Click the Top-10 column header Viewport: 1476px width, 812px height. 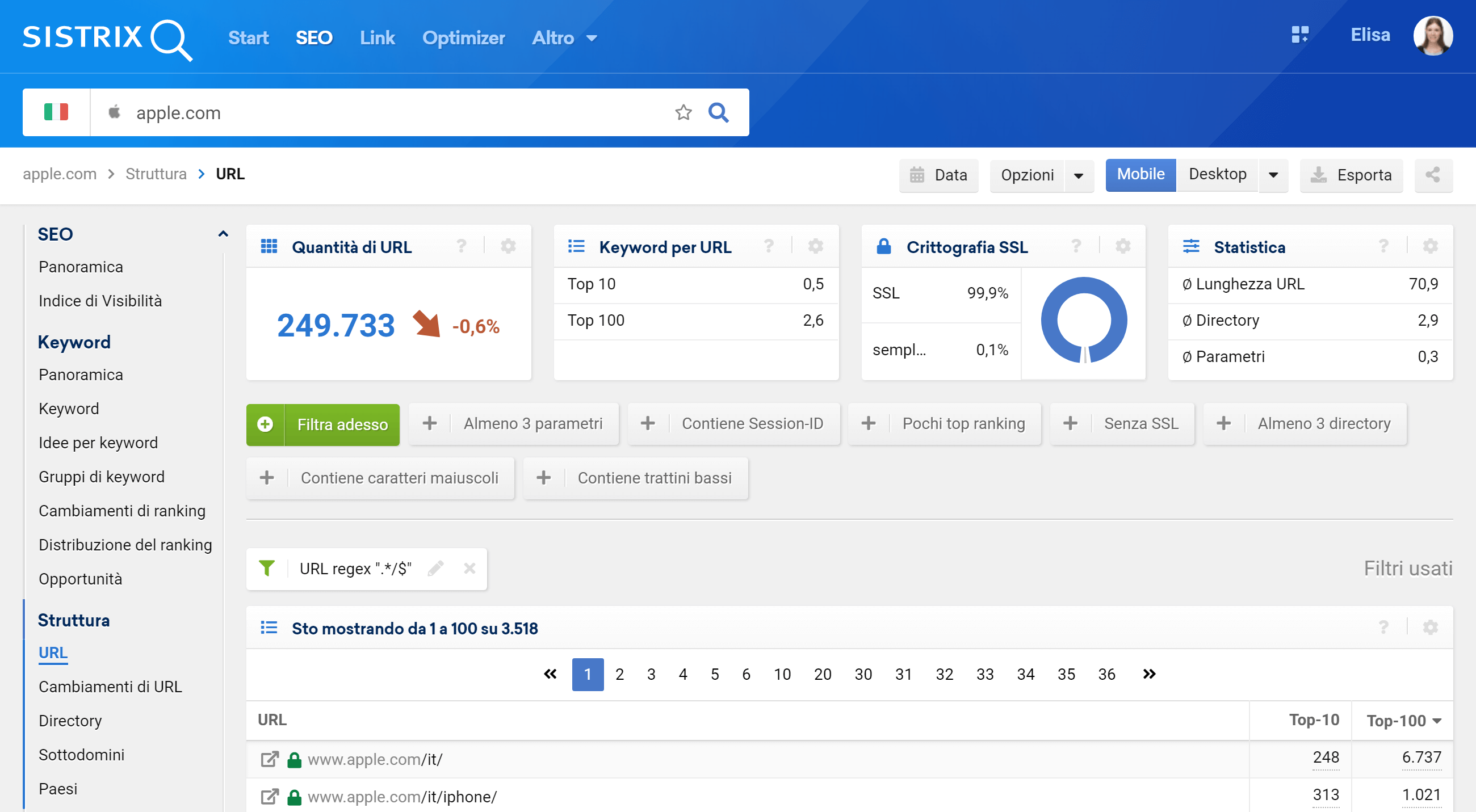tap(1313, 720)
